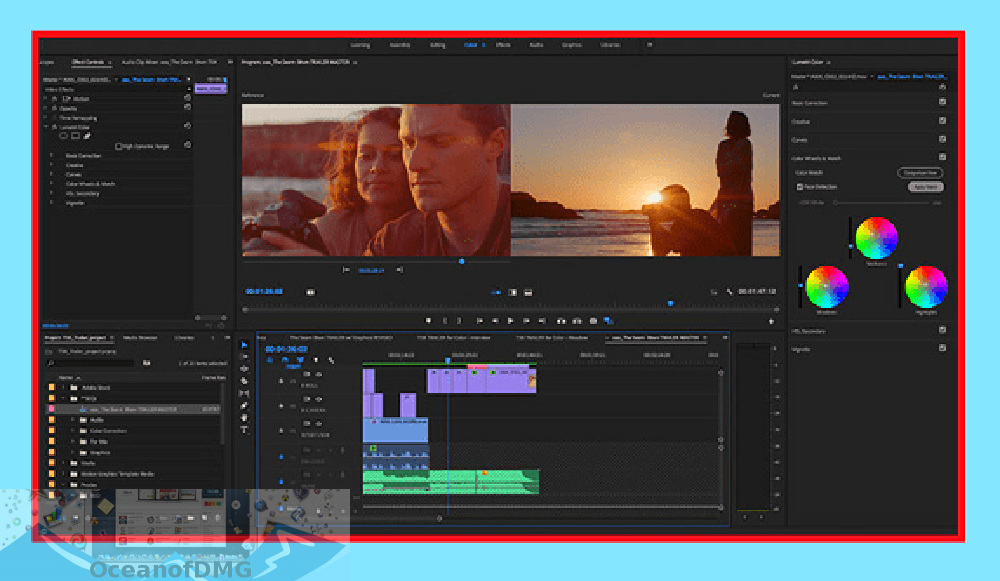The width and height of the screenshot is (1000, 581).
Task: Reset the Motion effect parameters
Action: pyautogui.click(x=187, y=98)
